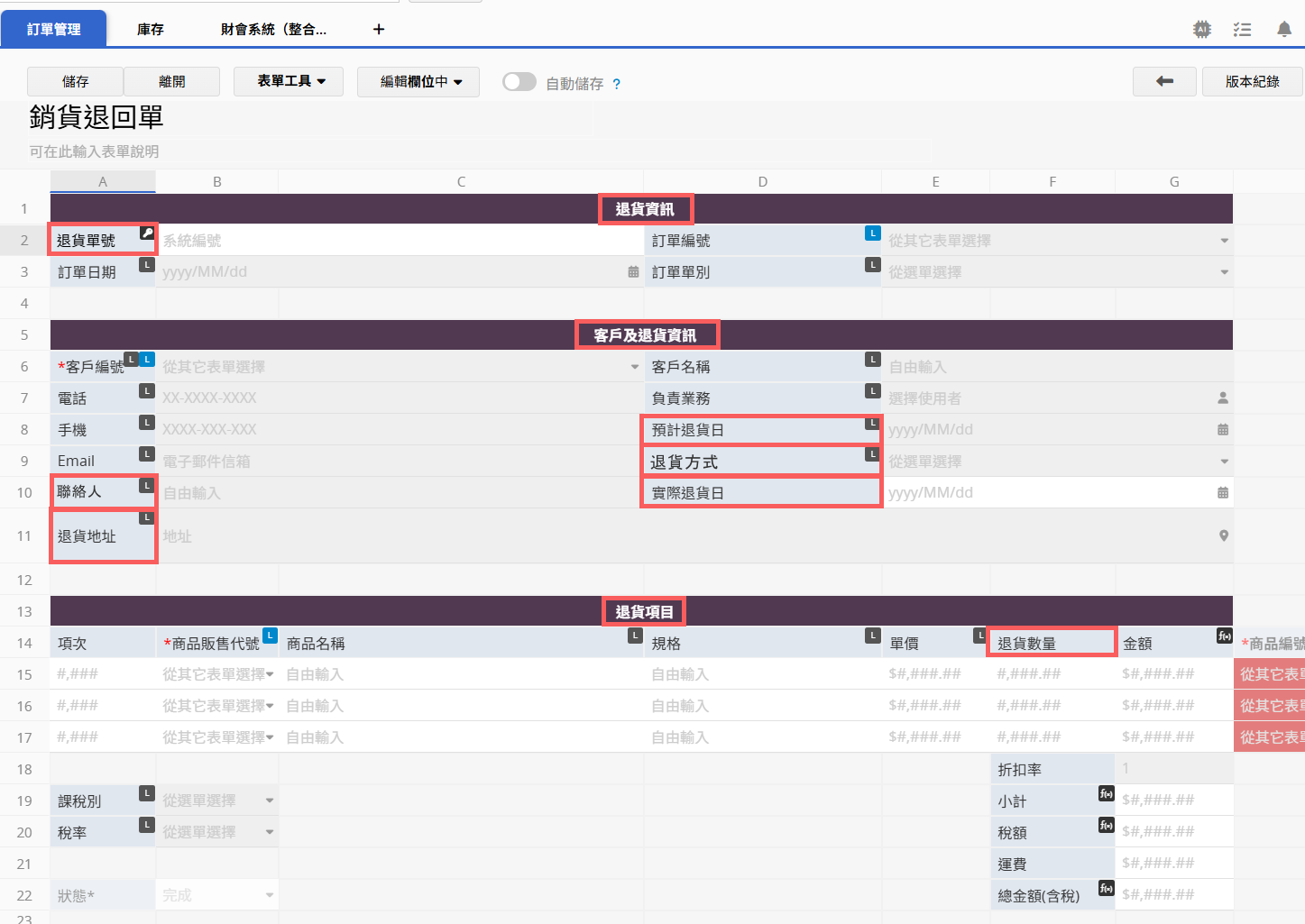1305x924 pixels.
Task: Click the 儲存 button
Action: (x=75, y=81)
